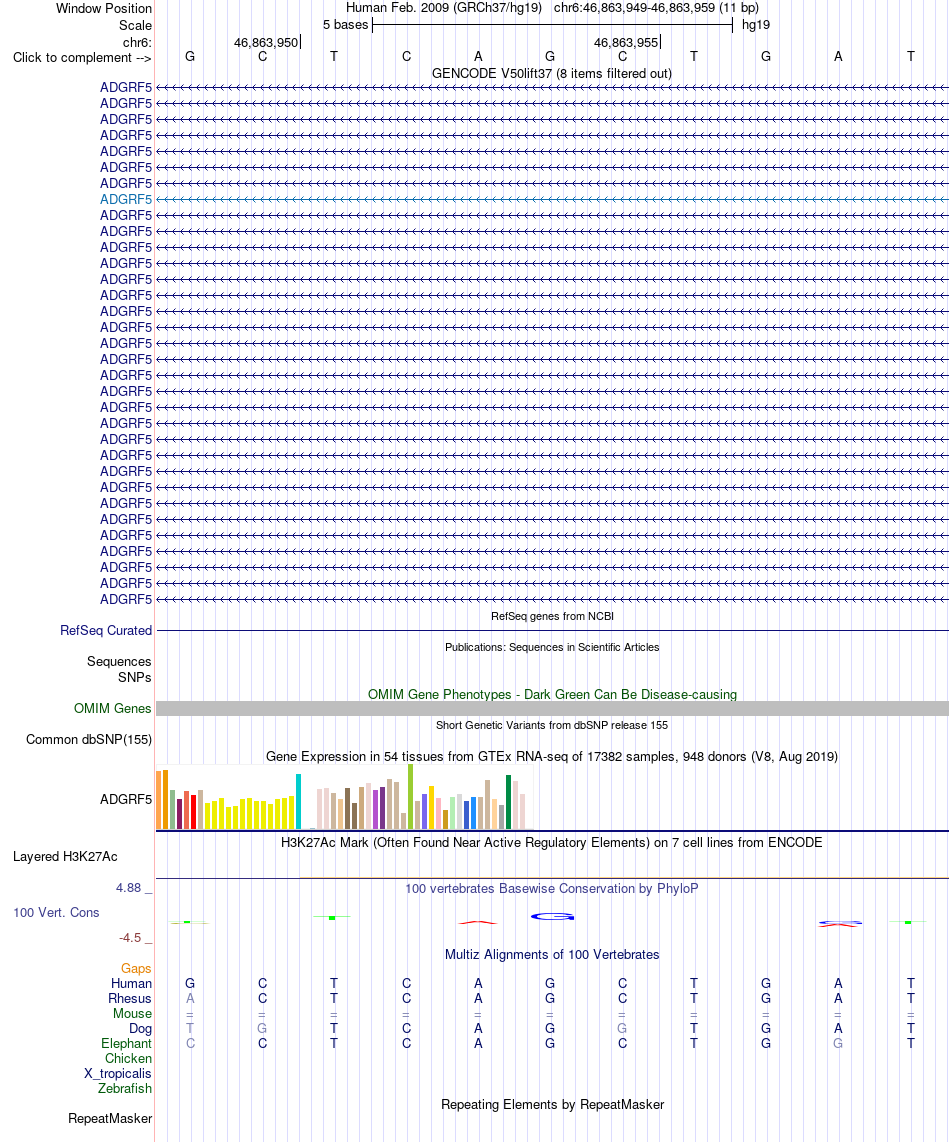Click the gray OMIM Genes bar
The image size is (950, 1142).
click(x=552, y=709)
